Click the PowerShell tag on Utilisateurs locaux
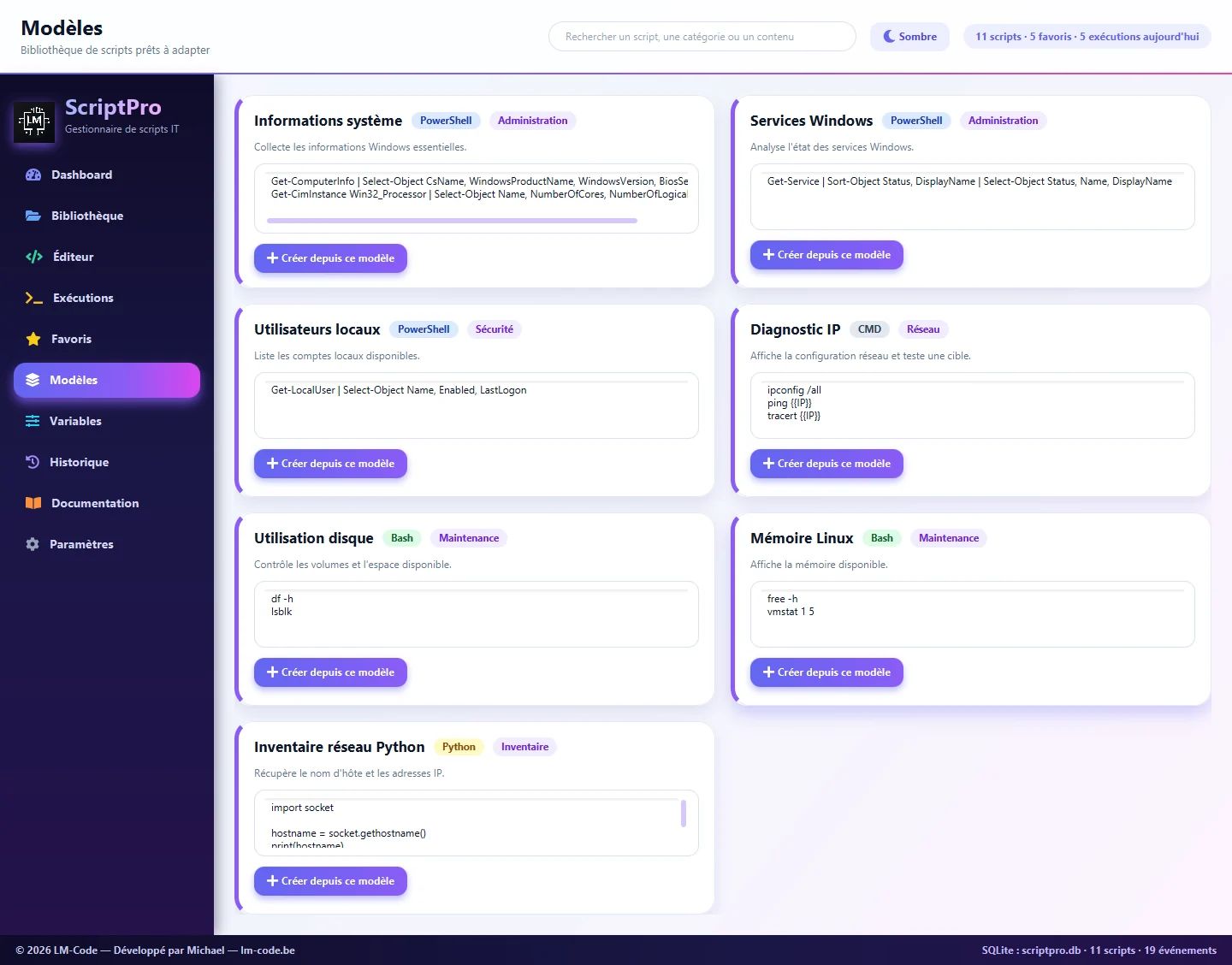 click(x=423, y=329)
